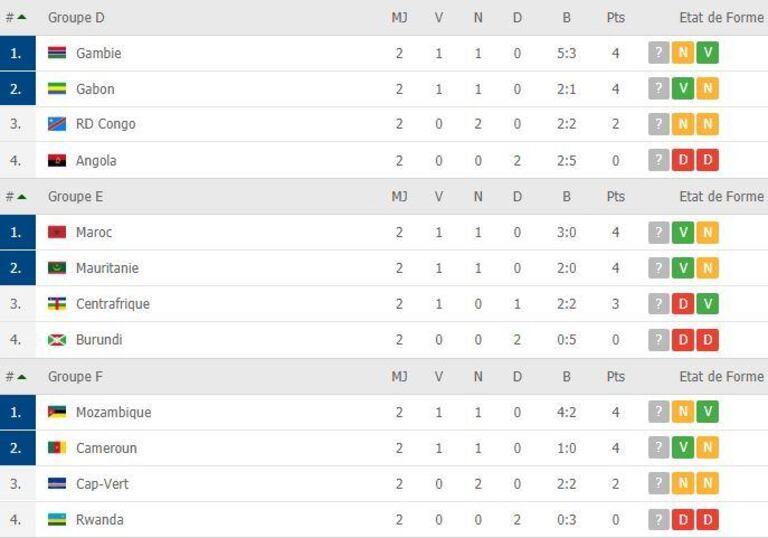768x538 pixels.
Task: Click the Pts column header in Groupe D
Action: (616, 18)
